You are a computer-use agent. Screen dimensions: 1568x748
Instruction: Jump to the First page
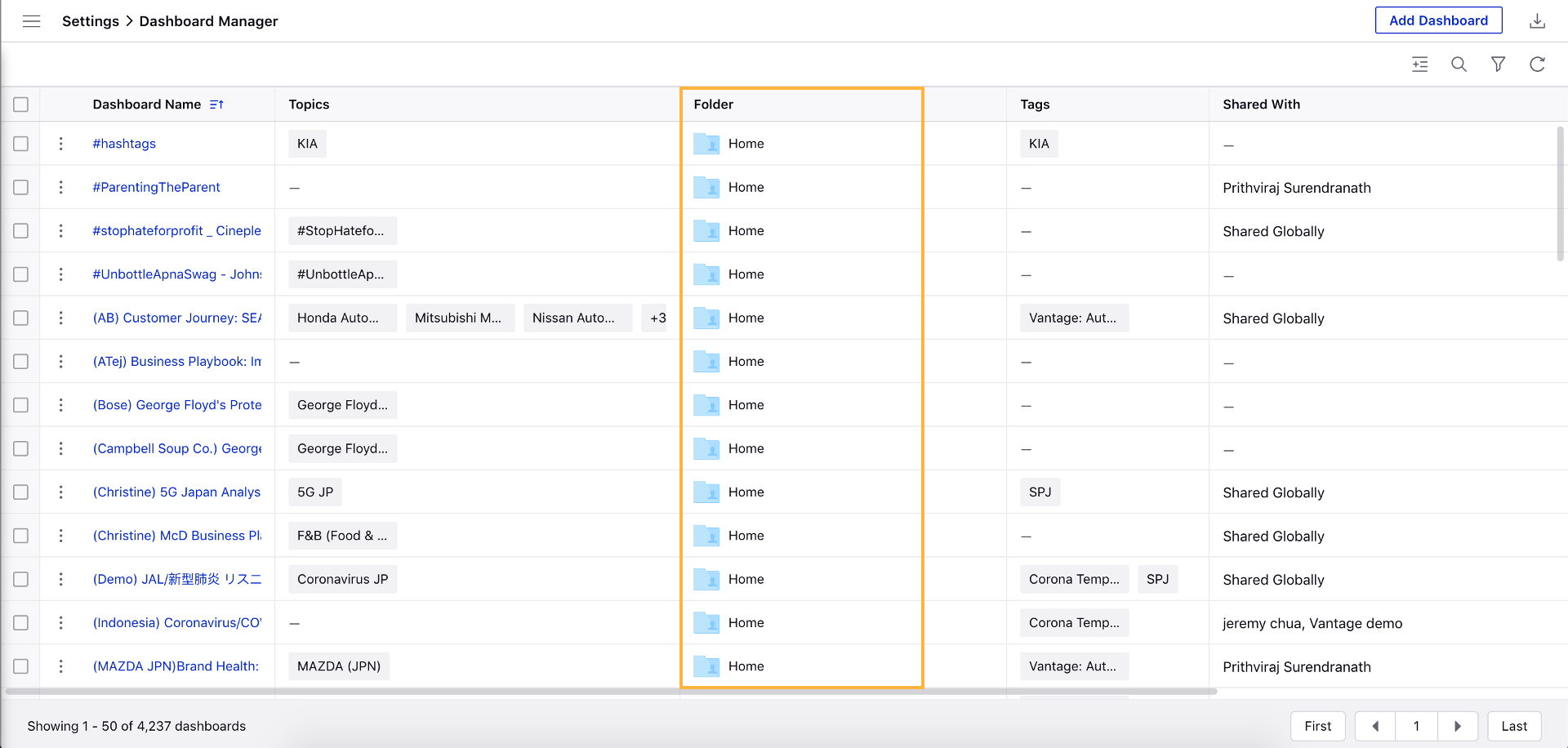click(1317, 726)
